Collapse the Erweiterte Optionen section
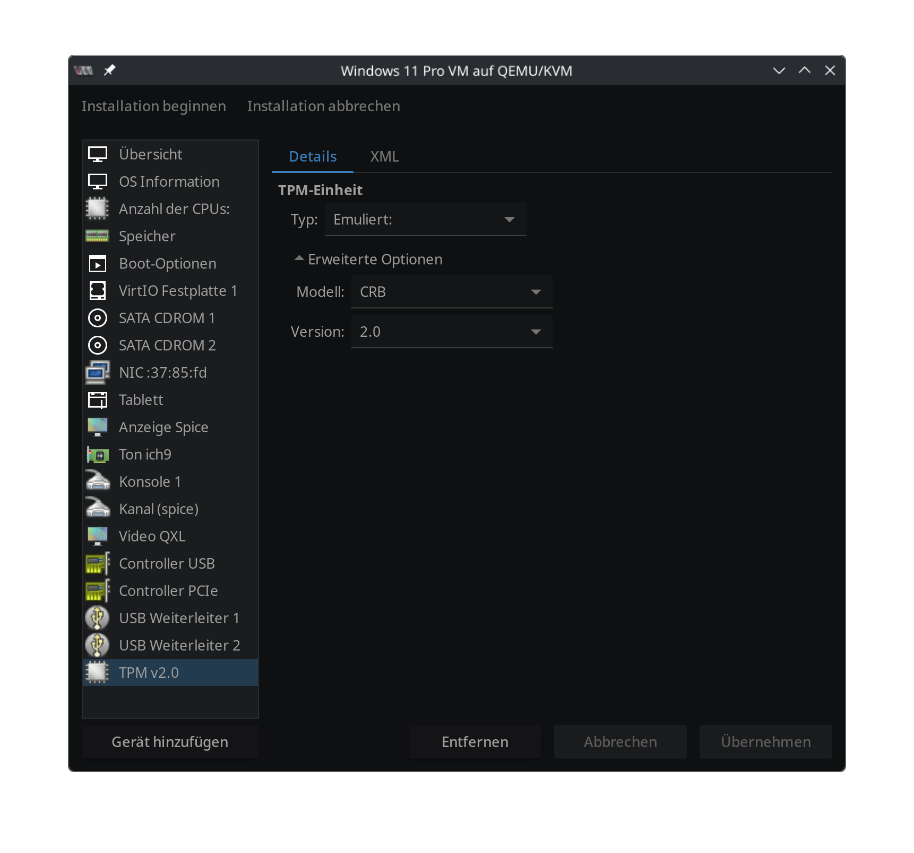This screenshot has height=853, width=914. pyautogui.click(x=368, y=259)
